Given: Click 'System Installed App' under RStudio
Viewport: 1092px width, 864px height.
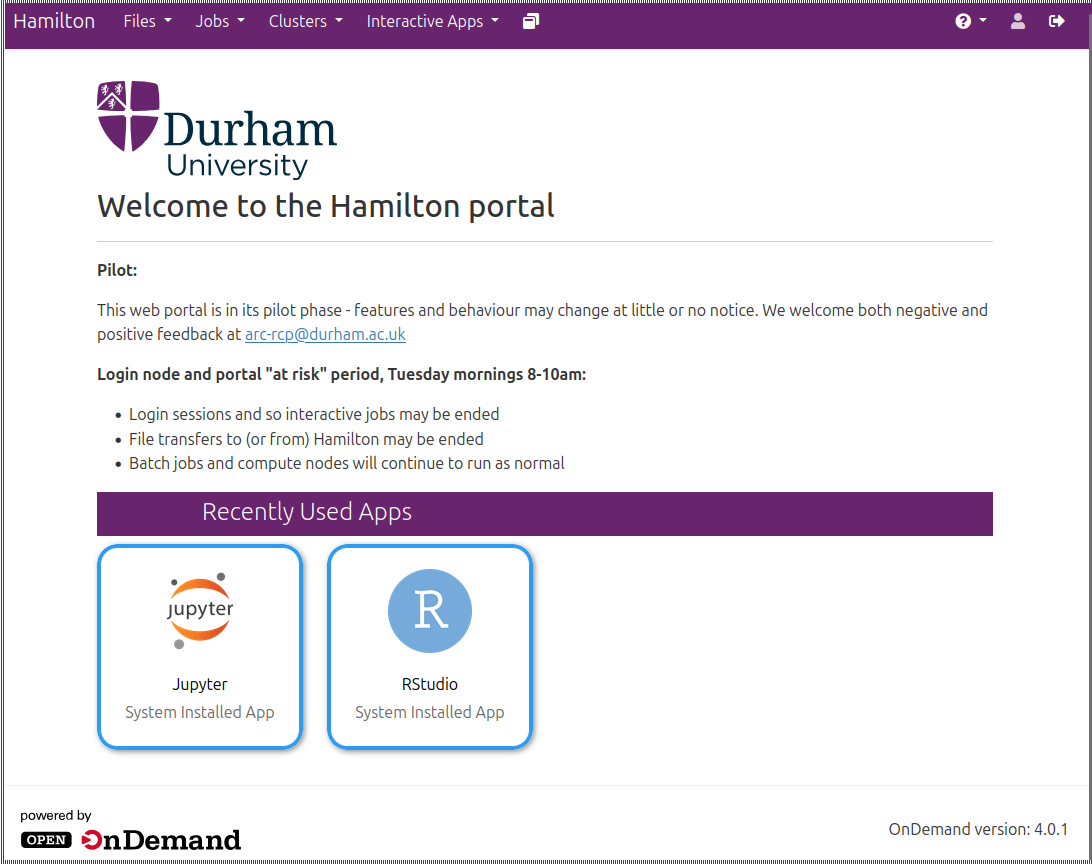Looking at the screenshot, I should point(430,712).
